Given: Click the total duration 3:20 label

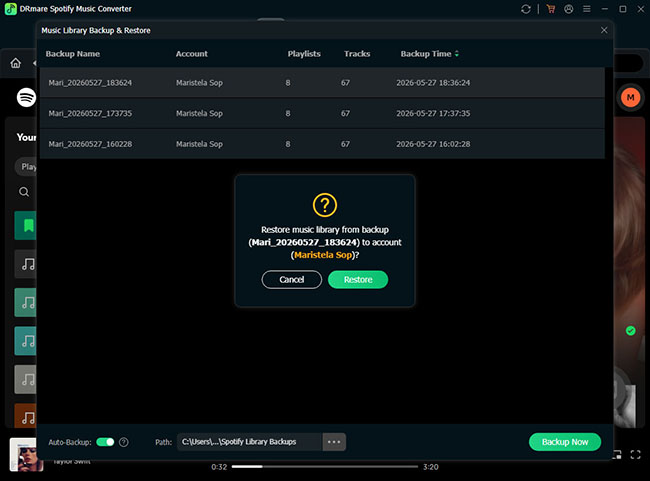Looking at the screenshot, I should (430, 467).
